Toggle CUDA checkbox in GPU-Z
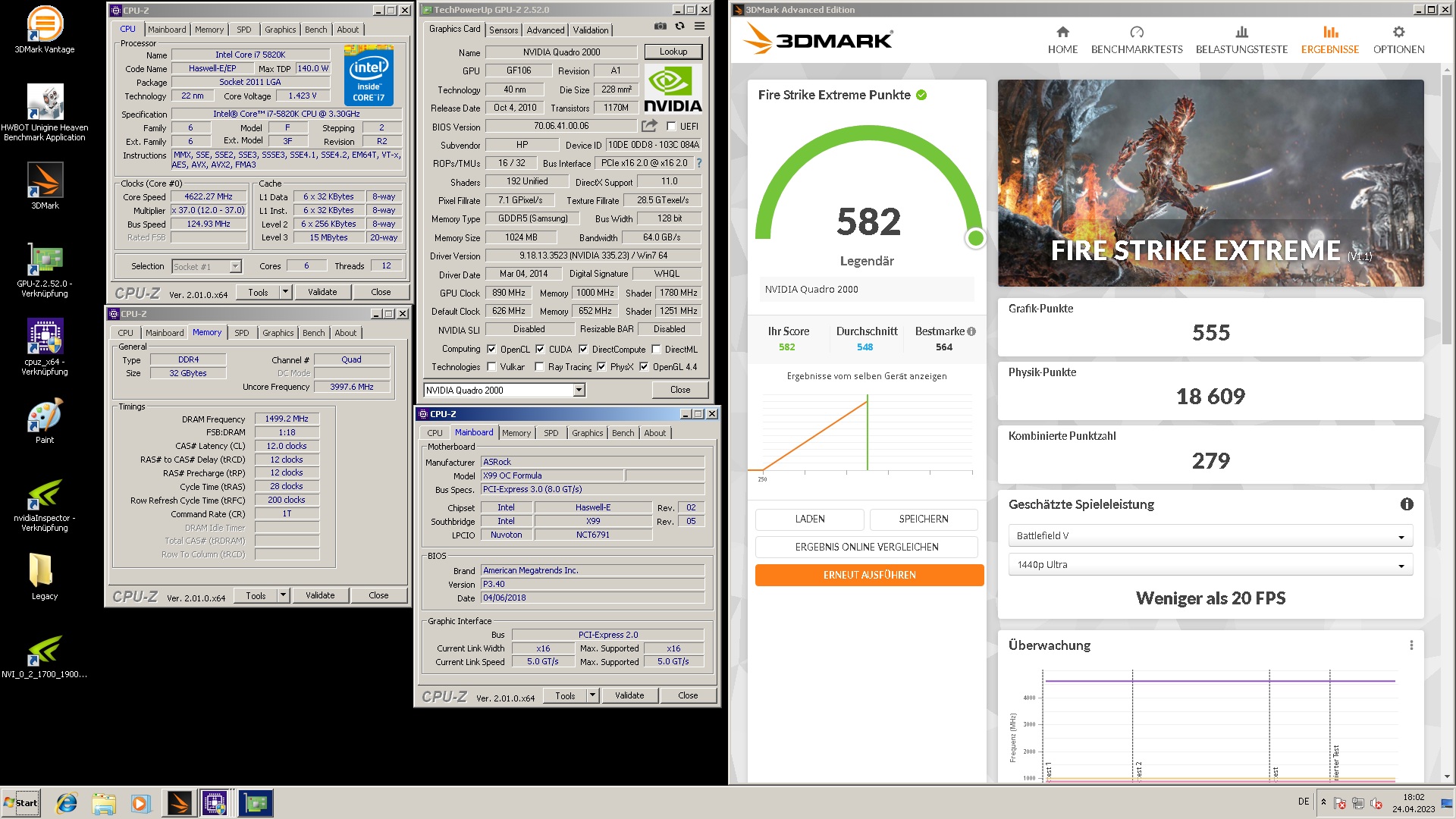Viewport: 1456px width, 819px height. pyautogui.click(x=540, y=350)
